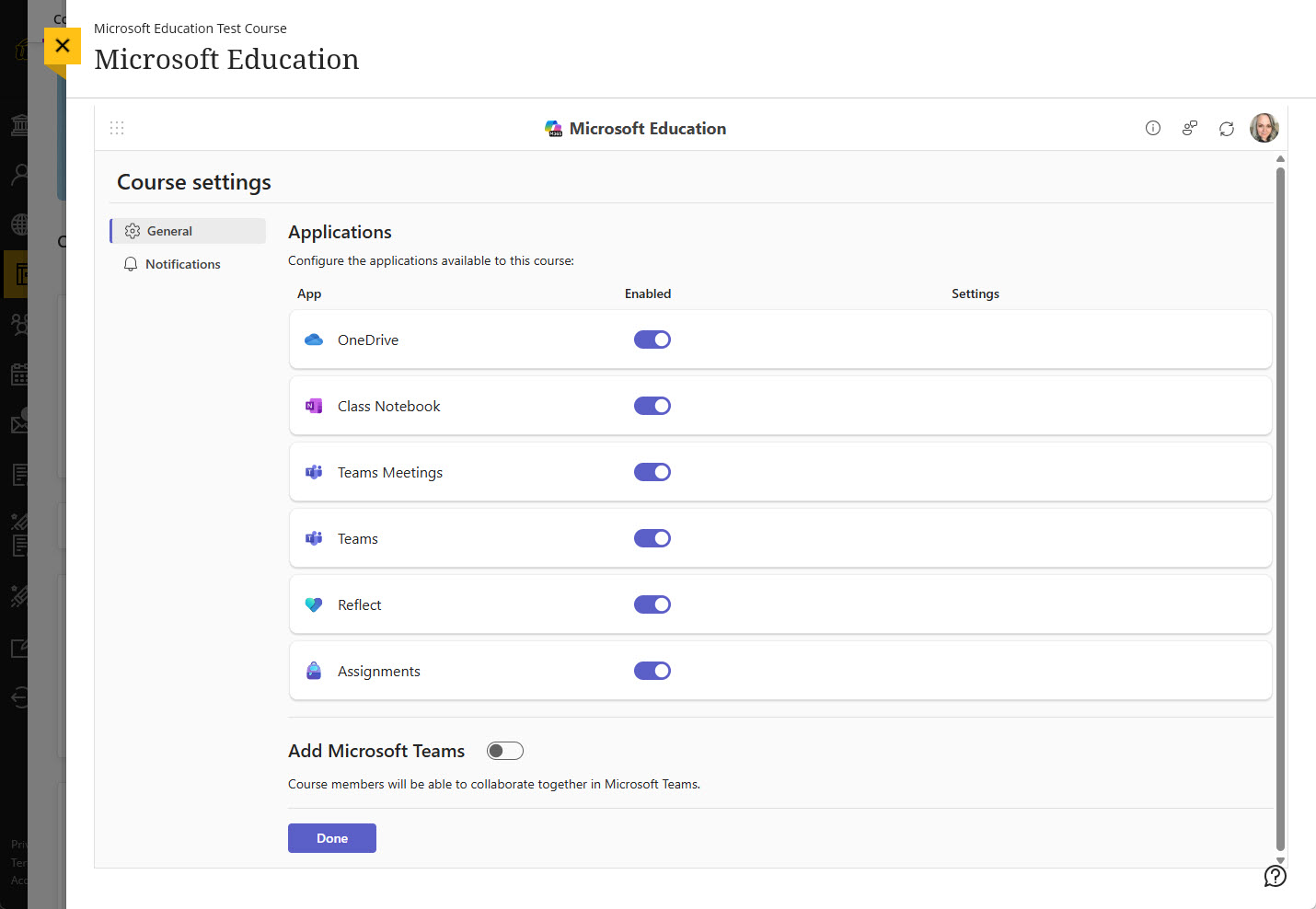Click the vertical scrollbar on the right
The image size is (1316, 909).
pos(1279,506)
